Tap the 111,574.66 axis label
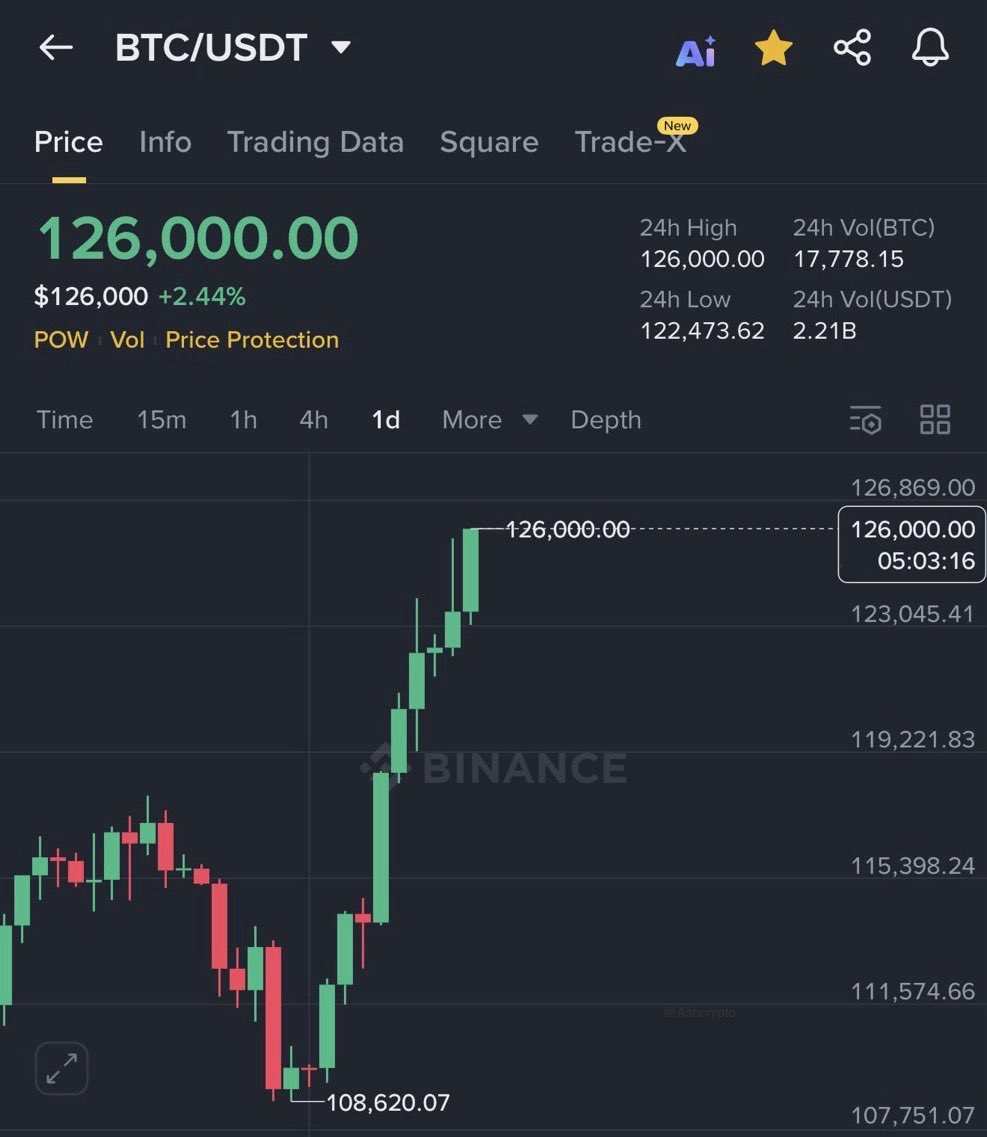This screenshot has height=1137, width=987. [x=912, y=991]
